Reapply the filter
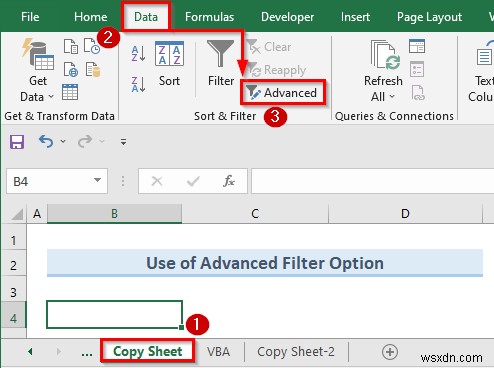Screen dimensions: 494x368 tap(277, 70)
